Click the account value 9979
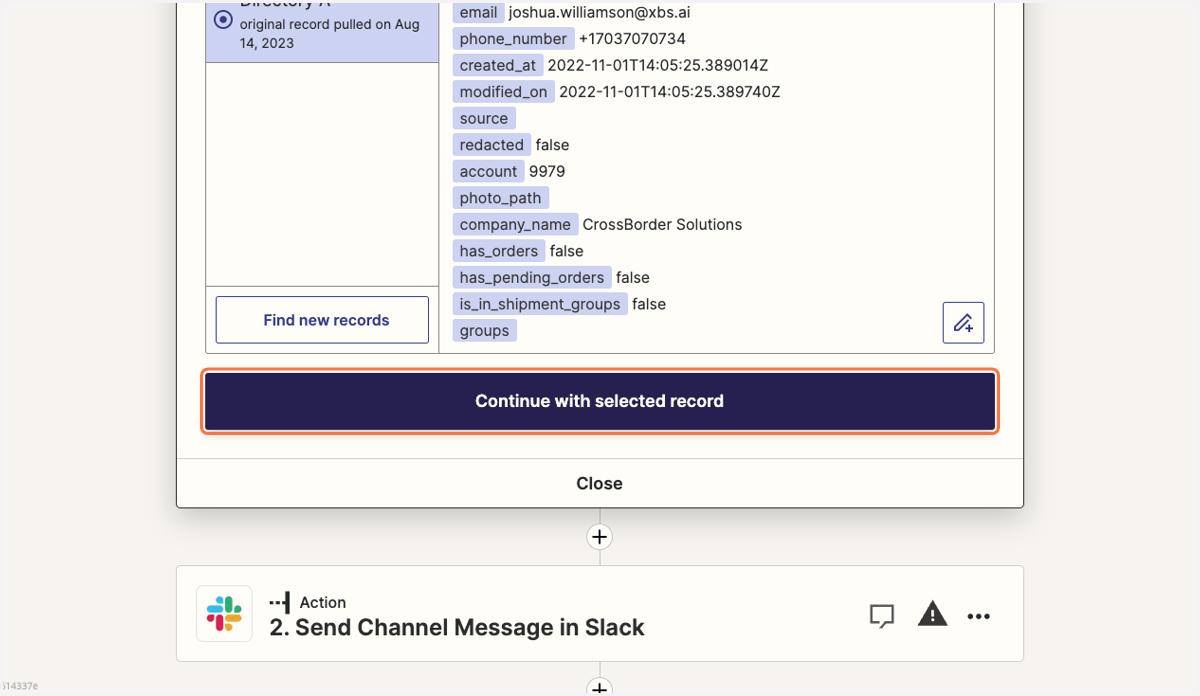The width and height of the screenshot is (1200, 696). [547, 171]
